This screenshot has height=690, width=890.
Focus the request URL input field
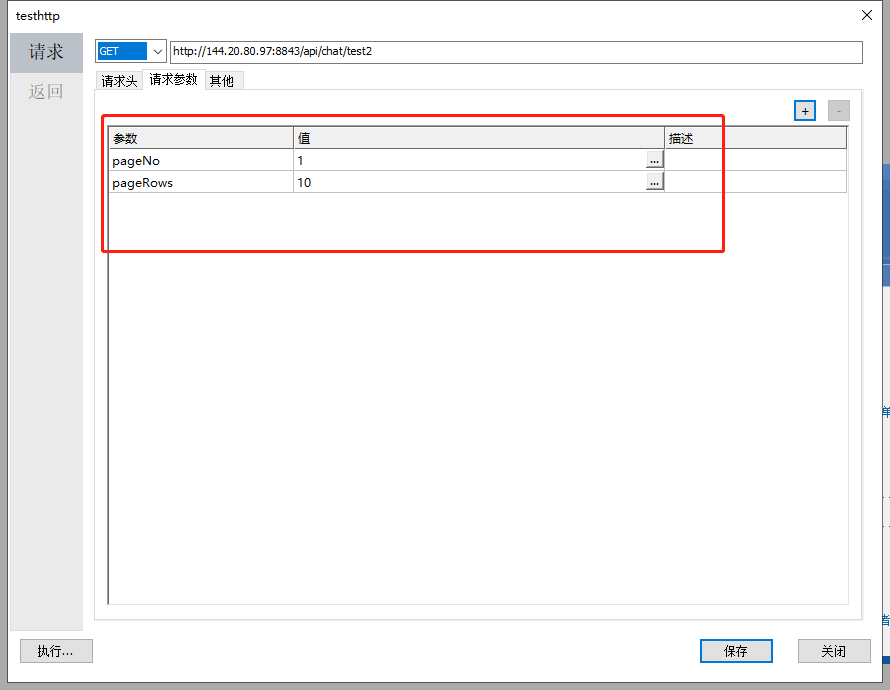515,52
